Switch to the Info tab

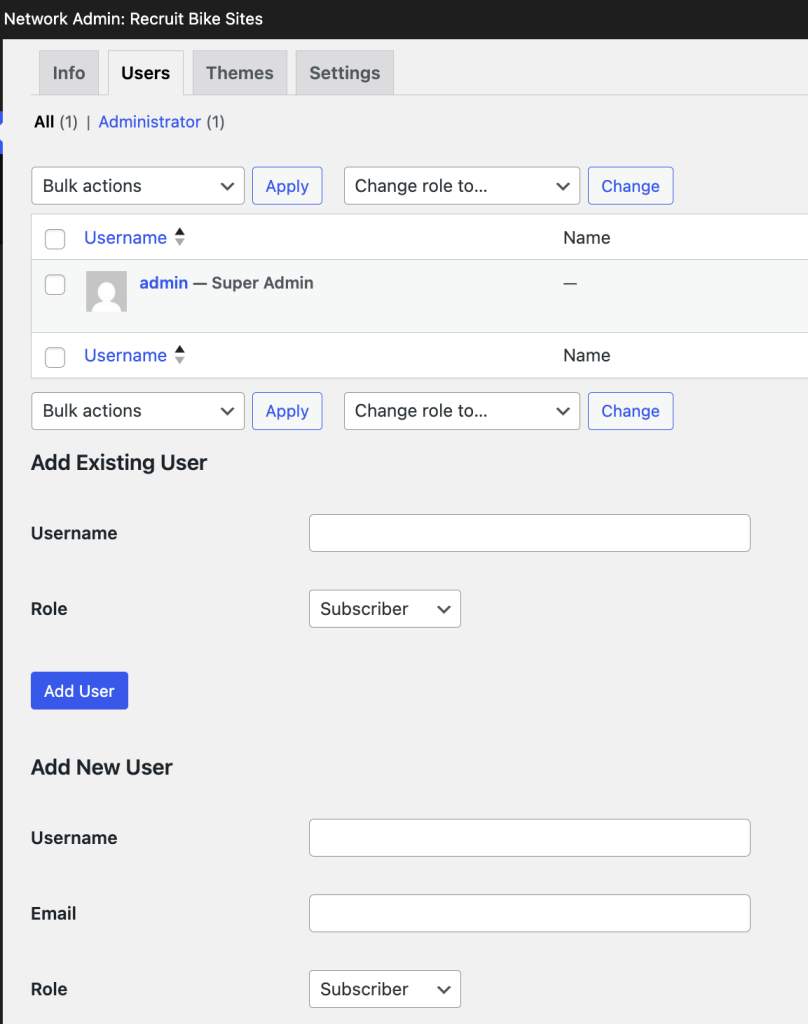pos(69,72)
